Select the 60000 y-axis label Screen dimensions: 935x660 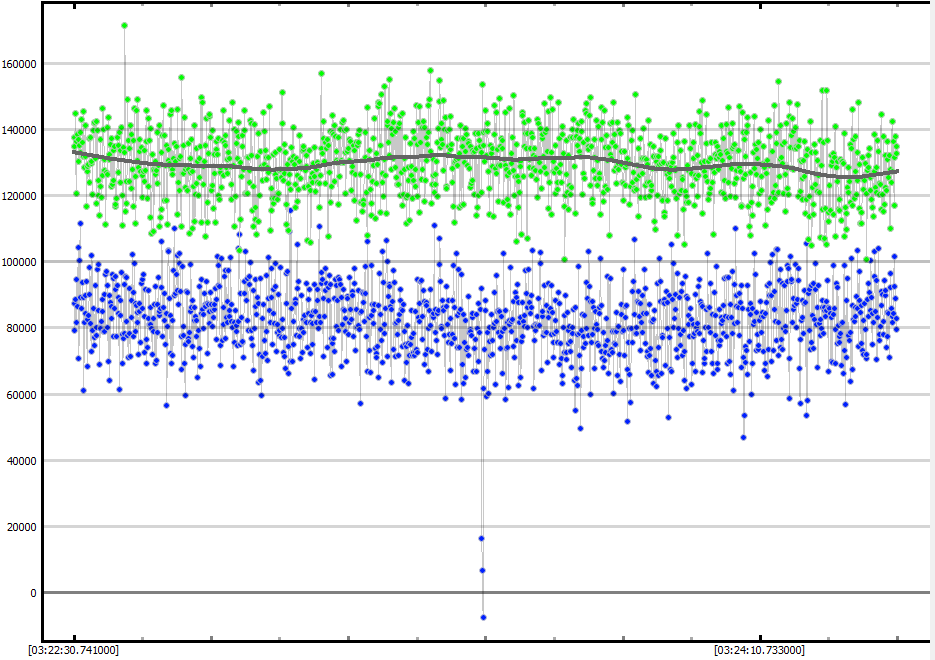click(21, 395)
